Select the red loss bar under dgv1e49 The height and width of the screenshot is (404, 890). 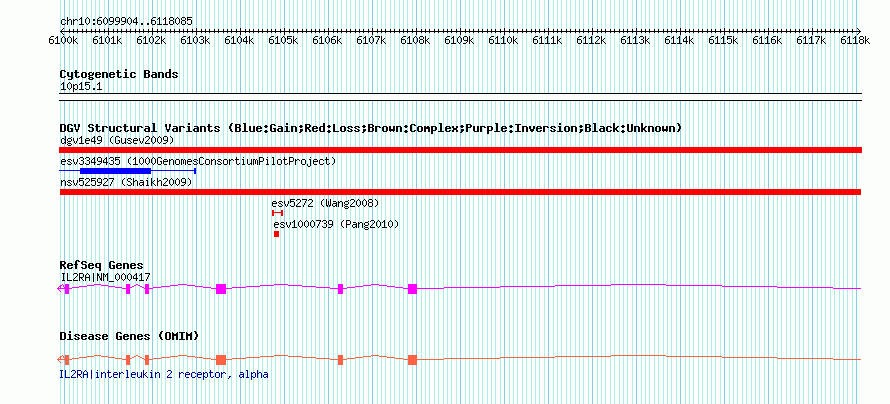click(460, 150)
